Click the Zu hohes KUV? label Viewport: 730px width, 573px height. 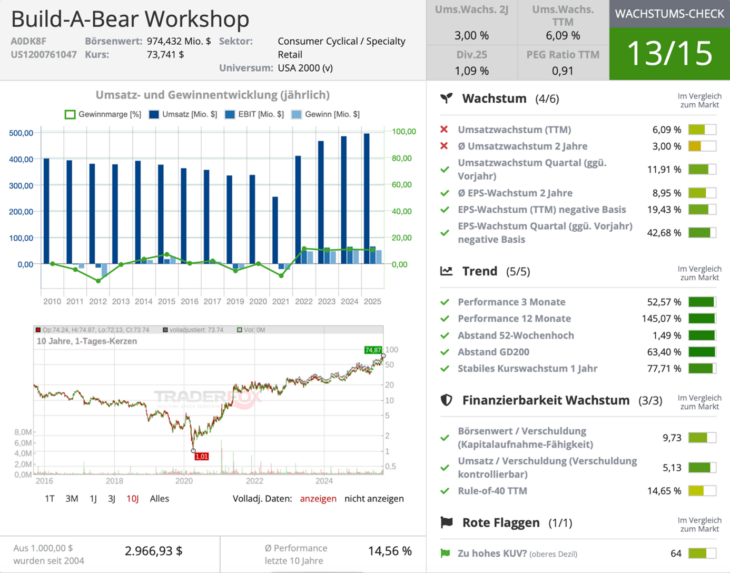493,553
